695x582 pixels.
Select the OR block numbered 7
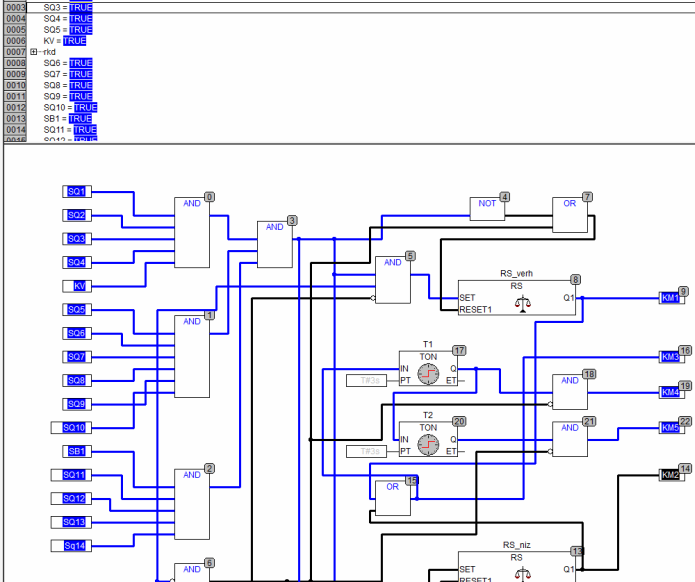coord(570,215)
